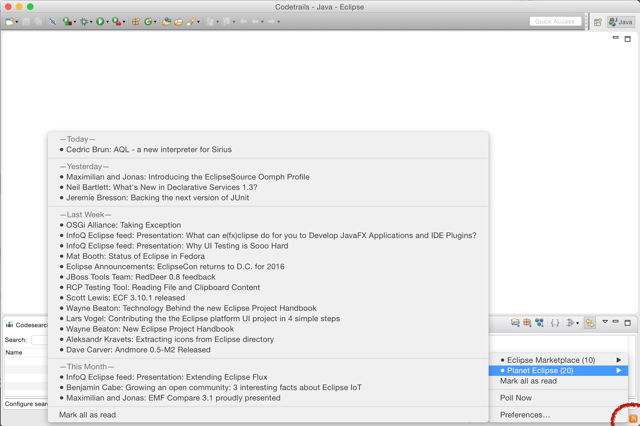Click the Debug bug icon
The image size is (640, 426).
point(84,22)
